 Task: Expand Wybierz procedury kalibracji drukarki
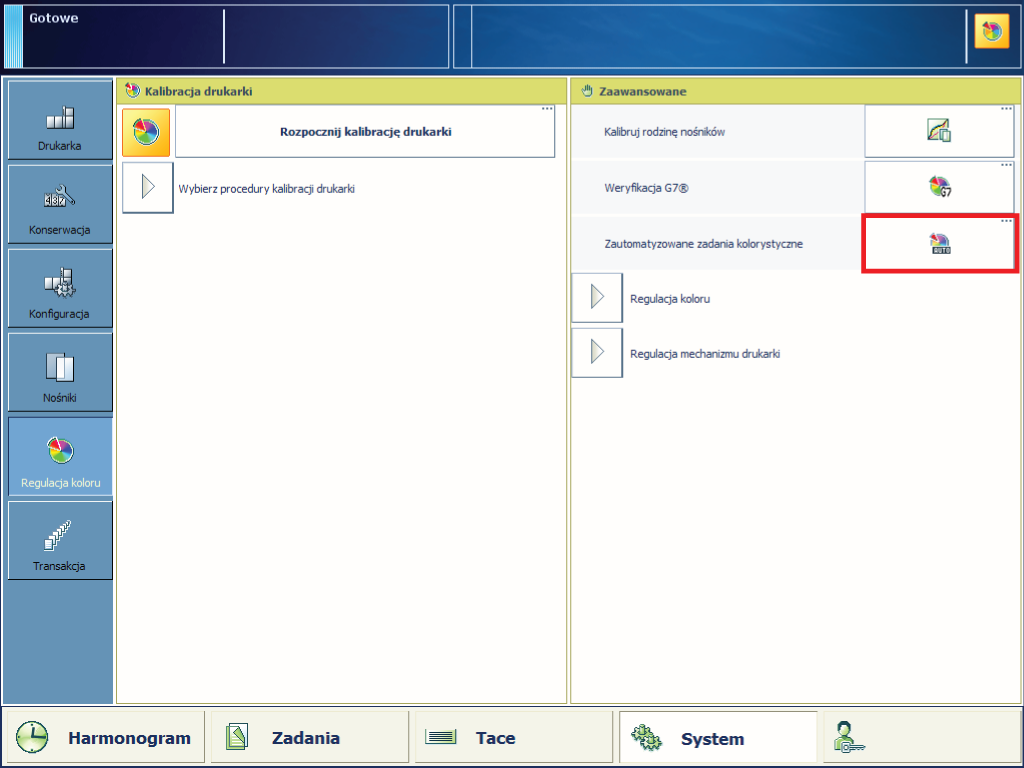[148, 188]
